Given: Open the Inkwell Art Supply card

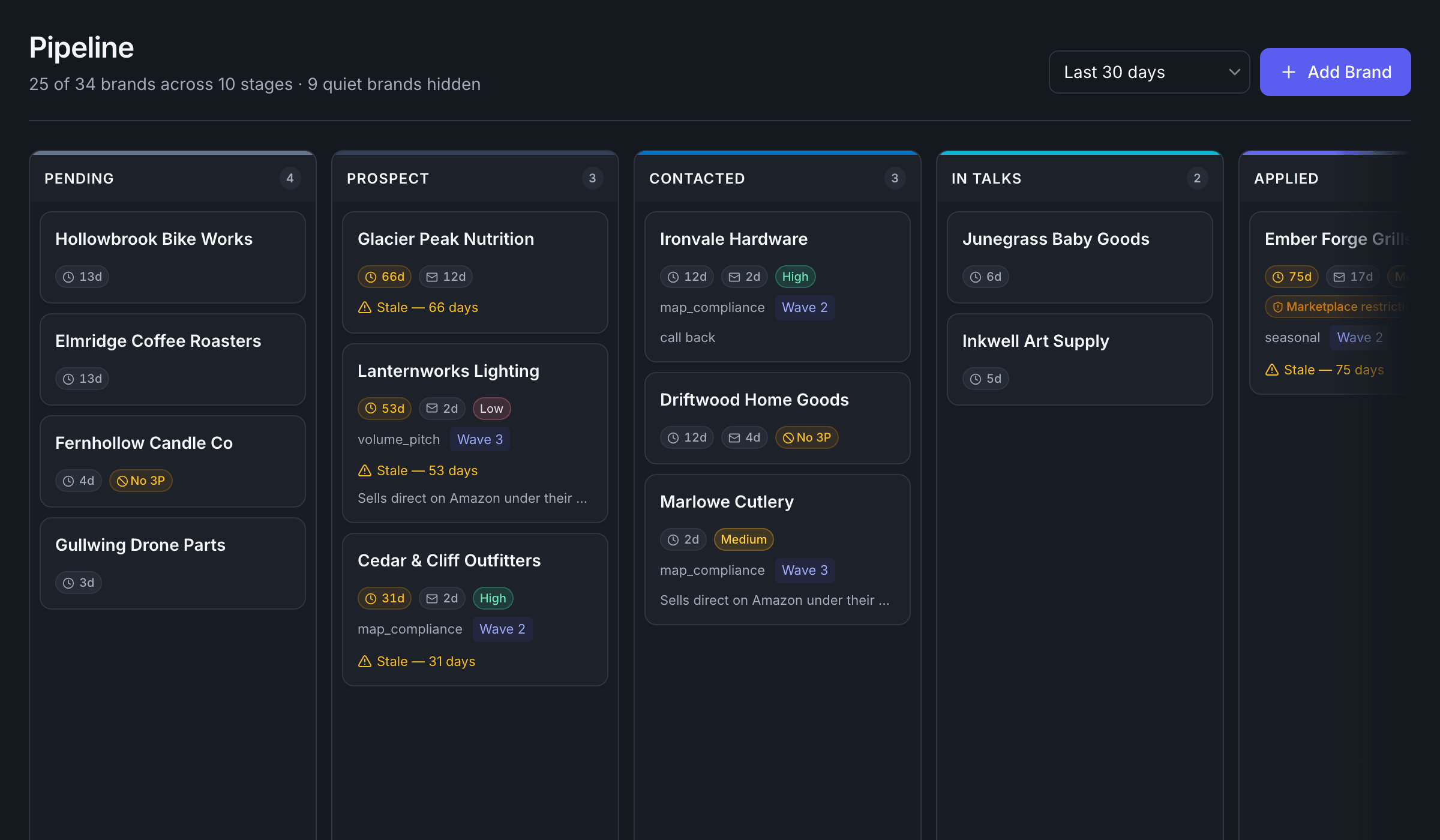Looking at the screenshot, I should pyautogui.click(x=1080, y=359).
